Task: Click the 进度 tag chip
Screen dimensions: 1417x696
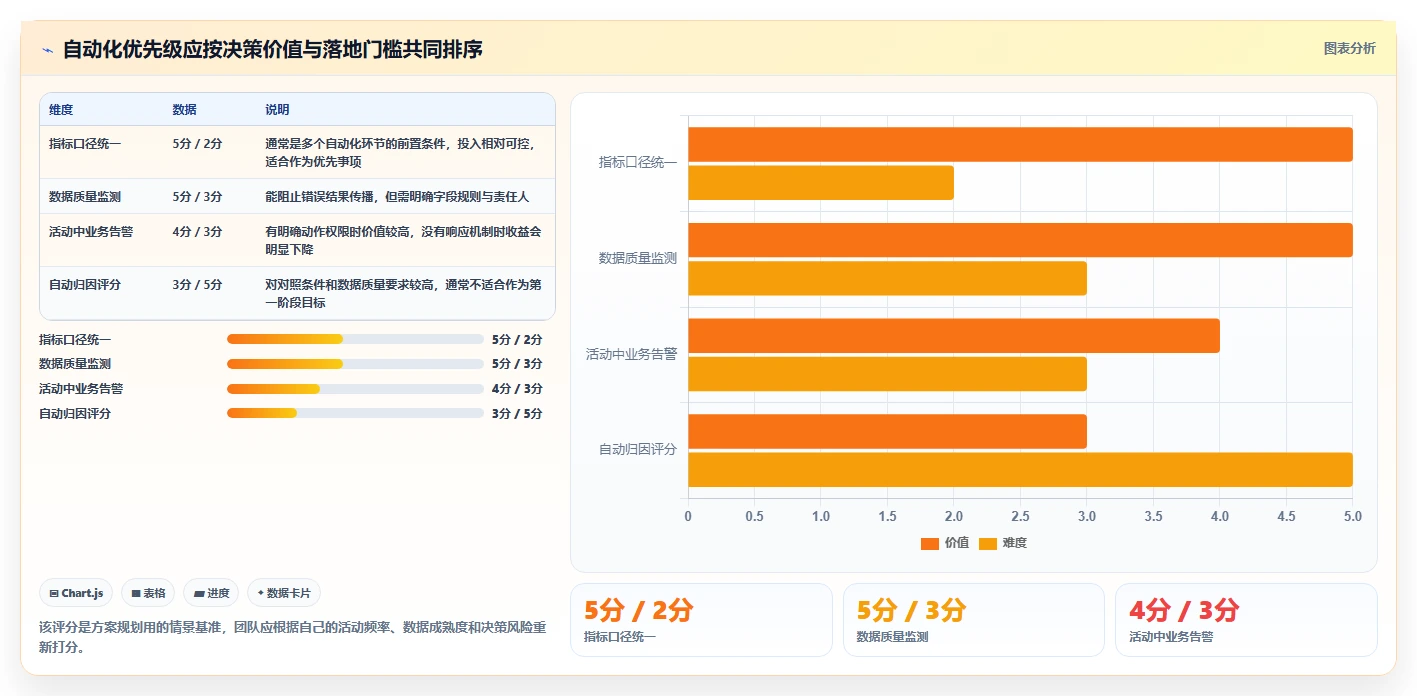Action: click(x=211, y=593)
